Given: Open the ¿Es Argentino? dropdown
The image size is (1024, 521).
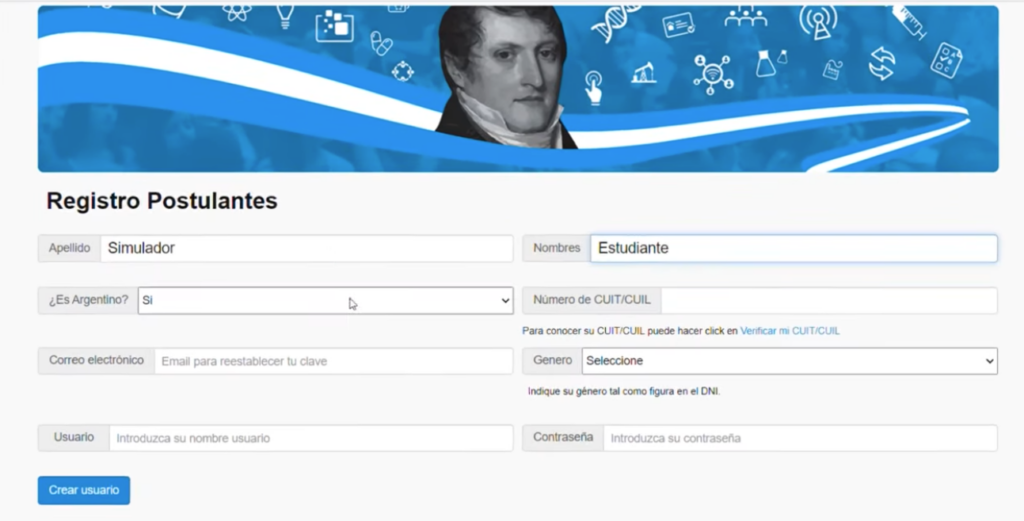Looking at the screenshot, I should (x=325, y=300).
